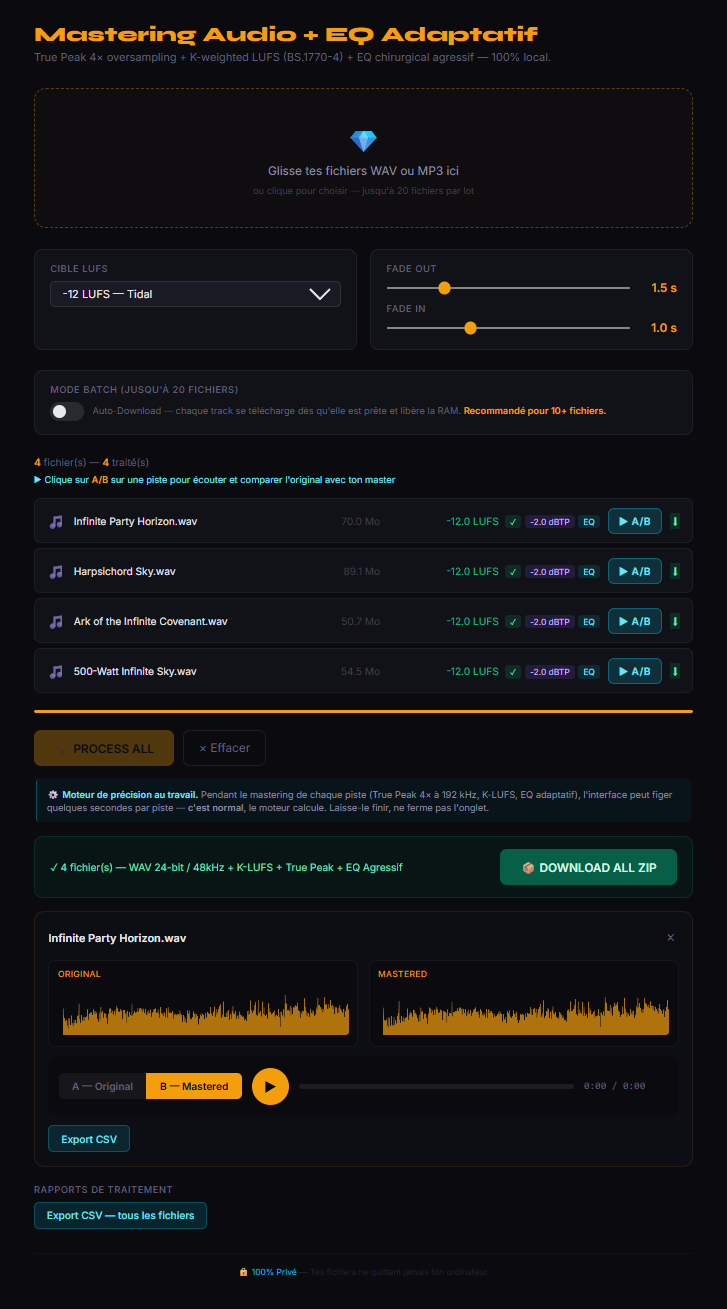The height and width of the screenshot is (1309, 727).
Task: Adjust the Fade Out slider handle
Action: (444, 288)
